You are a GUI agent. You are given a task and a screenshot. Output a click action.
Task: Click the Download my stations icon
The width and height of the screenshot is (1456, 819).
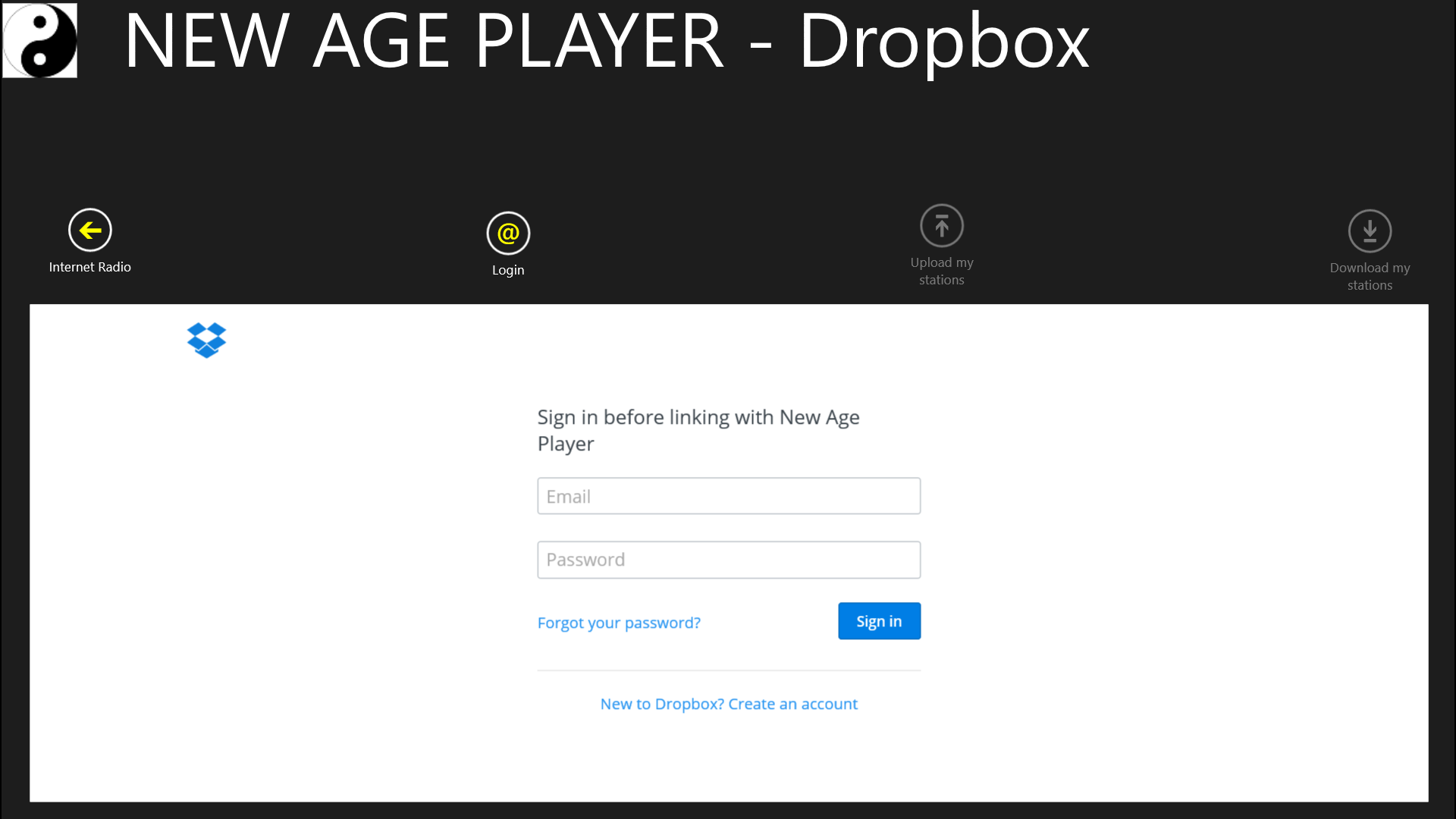click(1370, 231)
